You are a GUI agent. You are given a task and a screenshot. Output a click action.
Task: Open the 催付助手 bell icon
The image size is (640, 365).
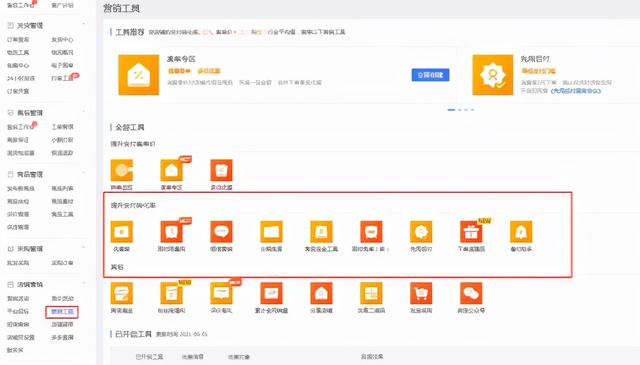[x=521, y=232]
